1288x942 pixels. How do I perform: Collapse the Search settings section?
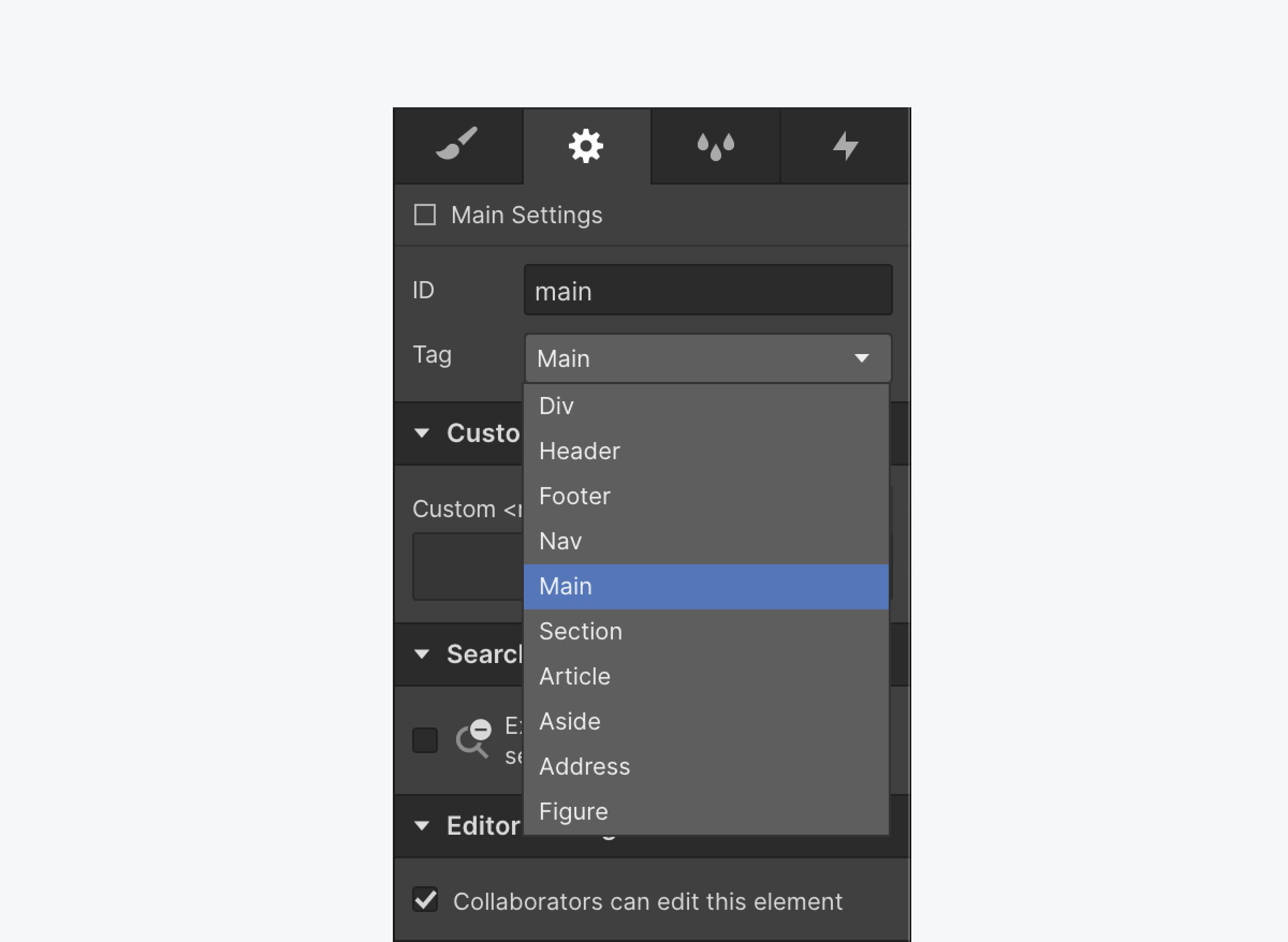[x=422, y=654]
